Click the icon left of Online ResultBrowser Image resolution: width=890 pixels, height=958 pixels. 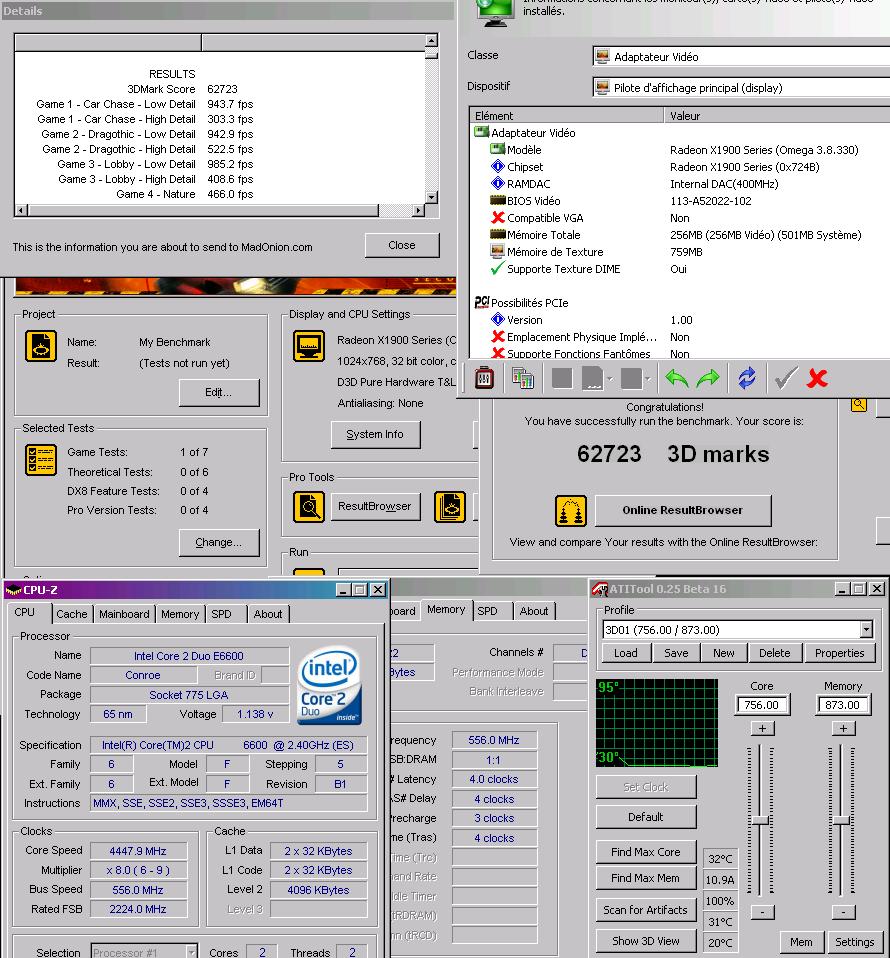[571, 511]
